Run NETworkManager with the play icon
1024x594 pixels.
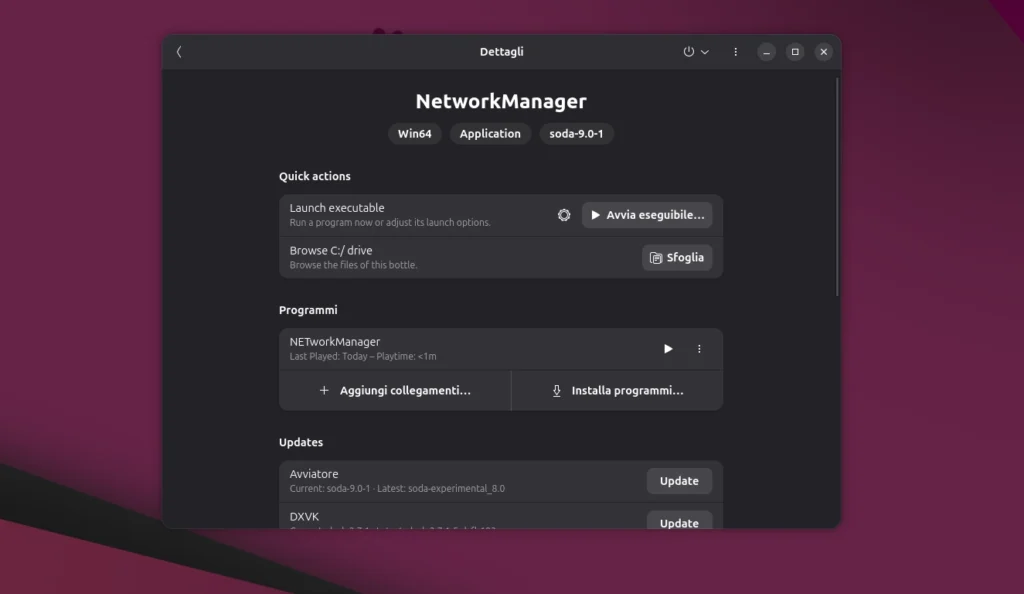668,349
